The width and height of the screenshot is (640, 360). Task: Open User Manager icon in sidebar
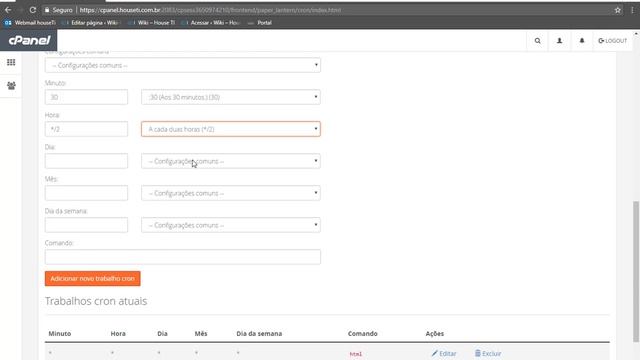tap(11, 86)
